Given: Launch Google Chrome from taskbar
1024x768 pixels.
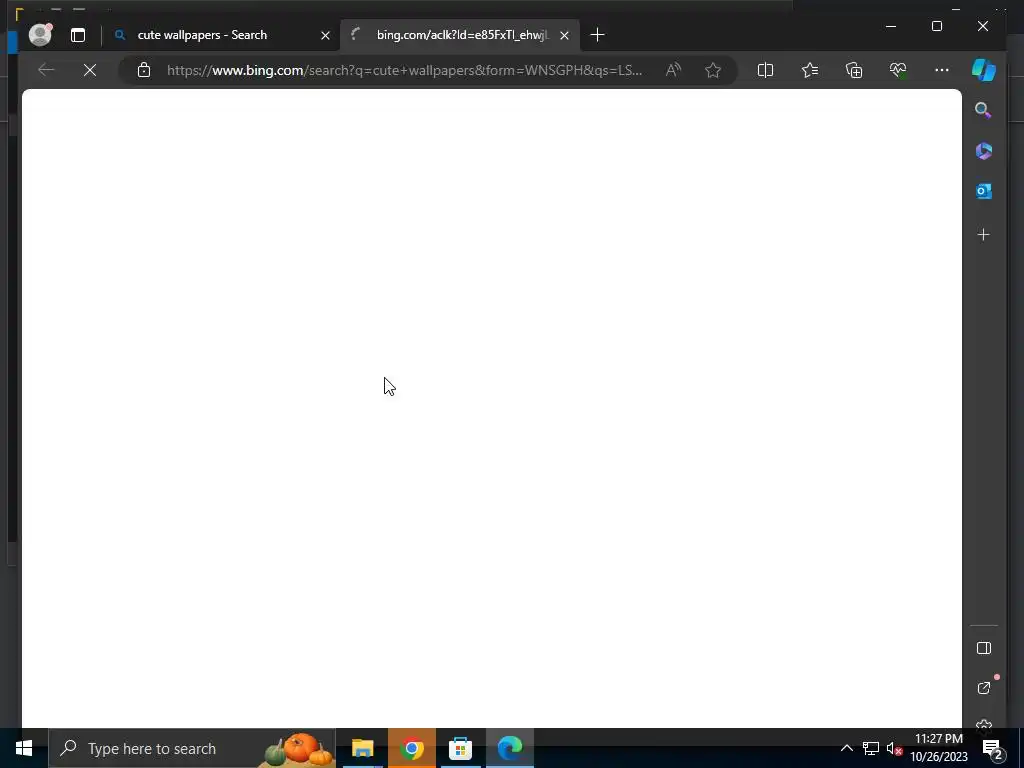Looking at the screenshot, I should pyautogui.click(x=411, y=748).
